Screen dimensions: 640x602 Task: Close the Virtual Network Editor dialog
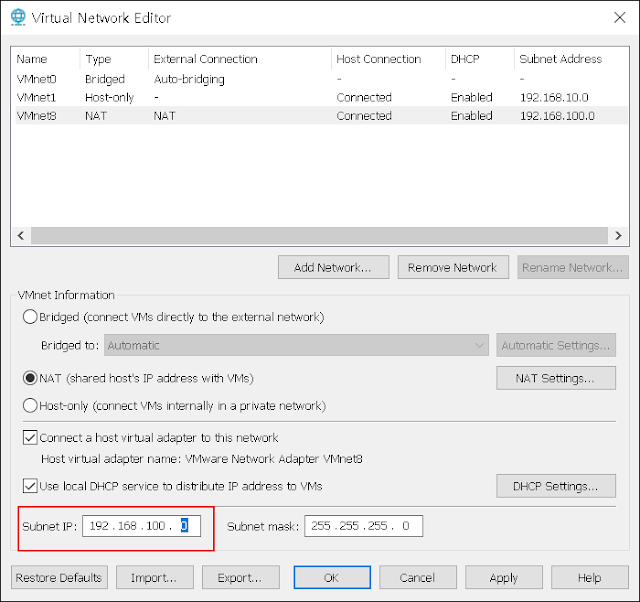(x=620, y=18)
